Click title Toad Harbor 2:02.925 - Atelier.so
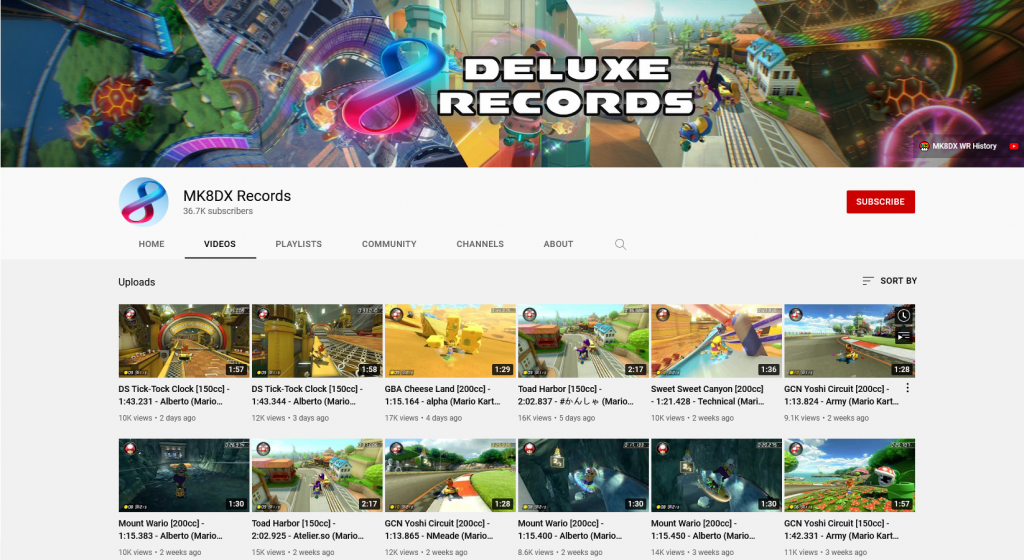 (x=308, y=529)
